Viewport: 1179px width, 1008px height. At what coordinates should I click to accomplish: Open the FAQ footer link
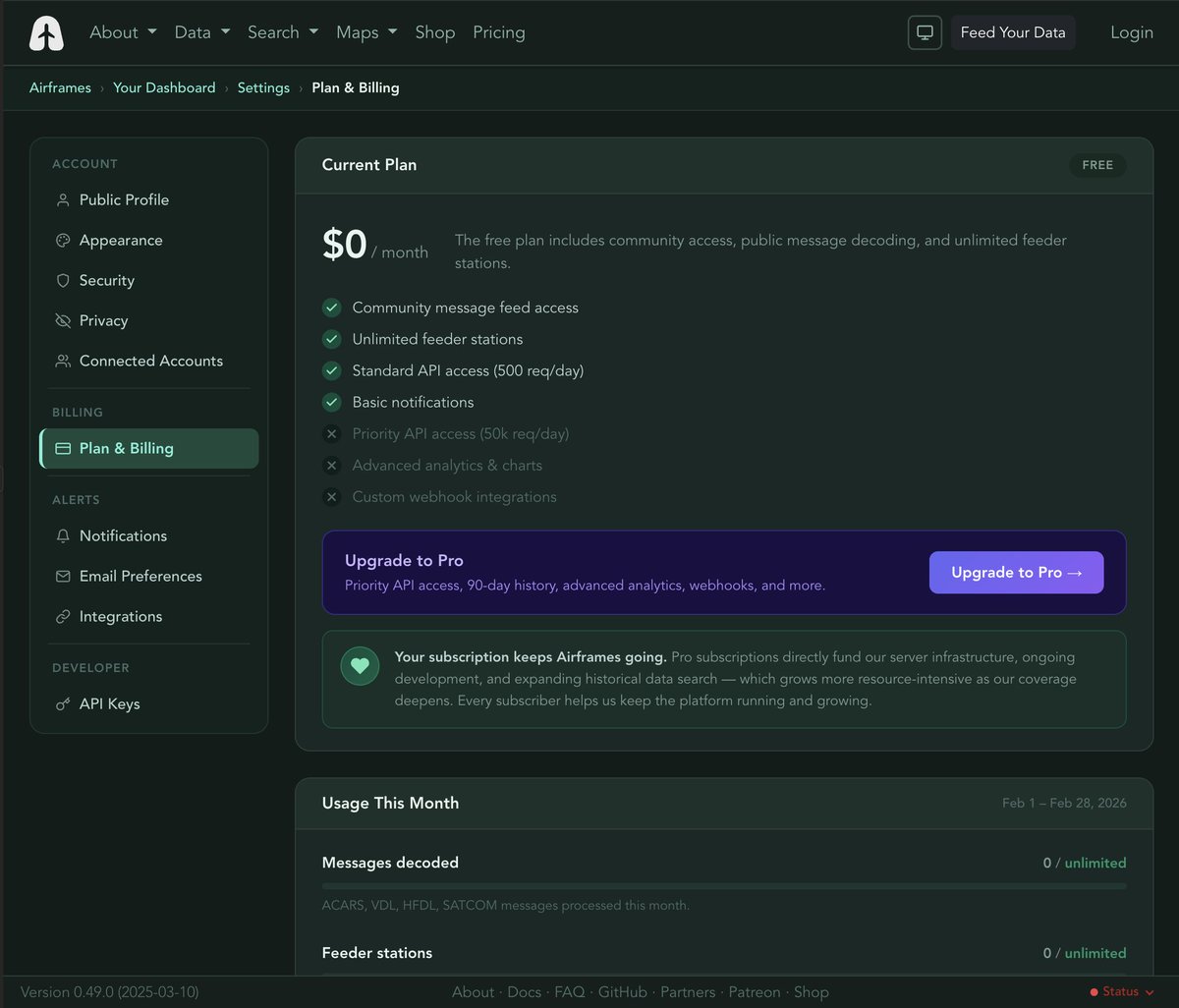pos(570,992)
